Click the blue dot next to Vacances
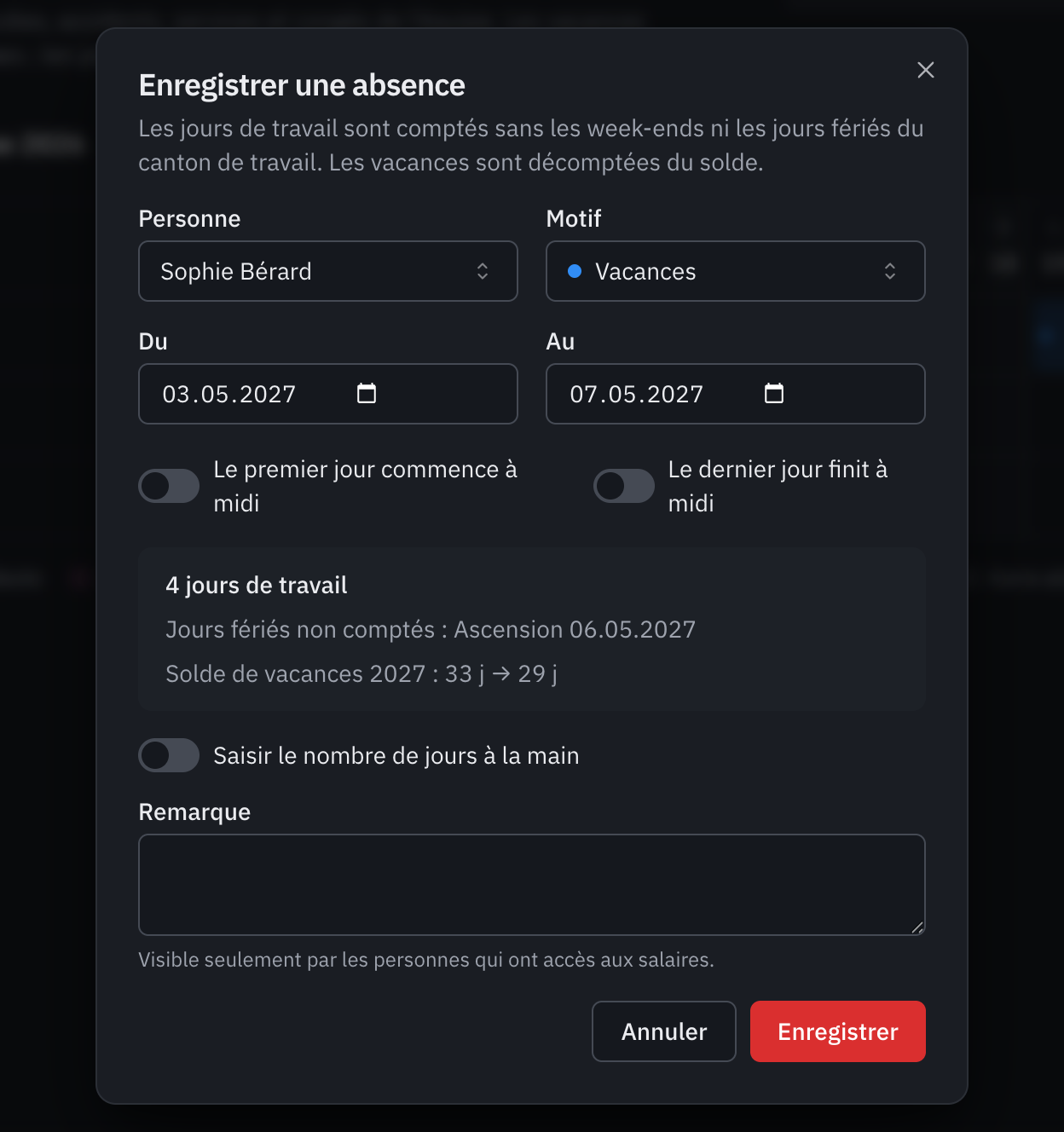1064x1132 pixels. pos(575,271)
